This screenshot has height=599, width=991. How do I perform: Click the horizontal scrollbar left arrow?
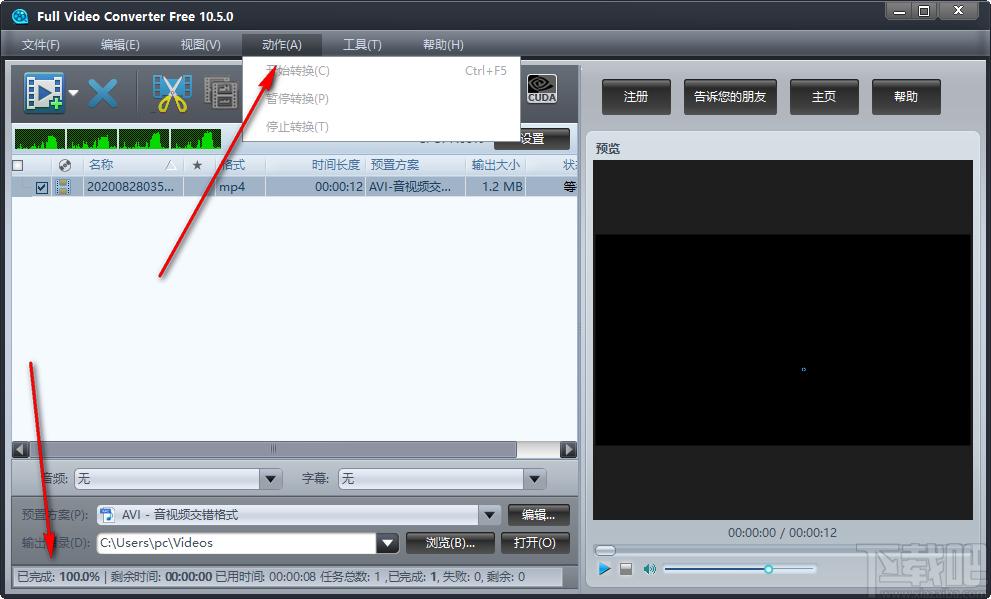coord(20,449)
